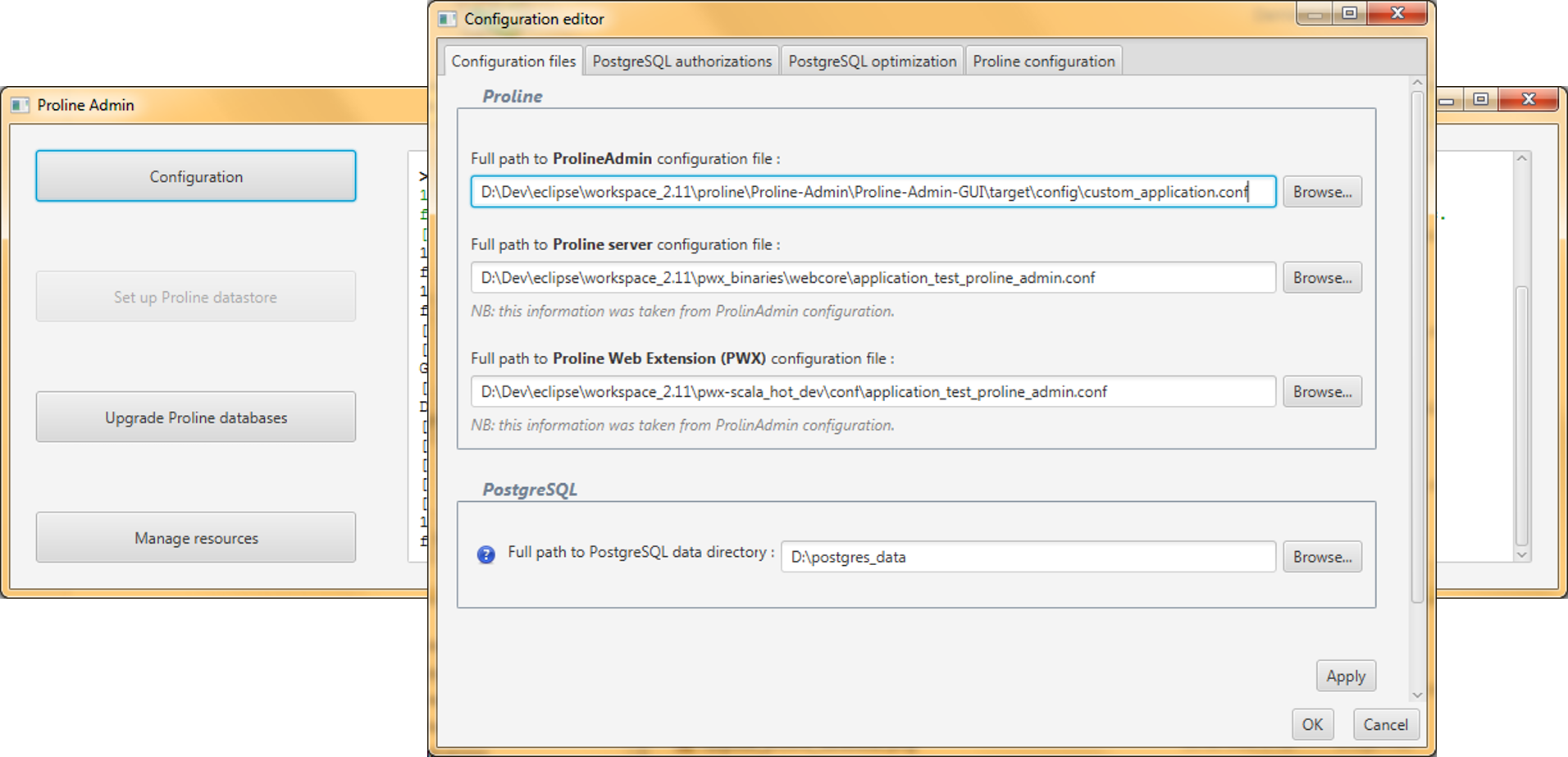
Task: Open the PostgreSQL optimization tab
Action: (872, 62)
